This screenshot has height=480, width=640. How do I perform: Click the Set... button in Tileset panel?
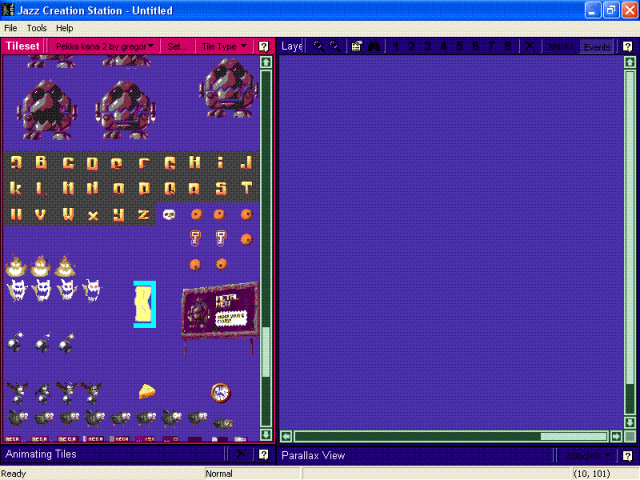coord(177,47)
